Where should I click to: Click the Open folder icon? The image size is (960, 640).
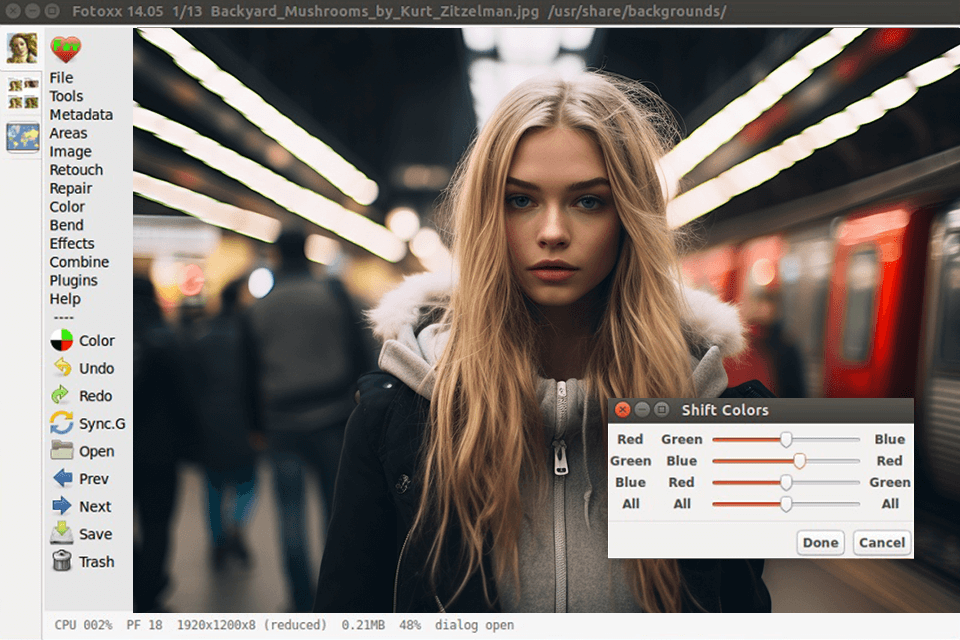point(62,450)
